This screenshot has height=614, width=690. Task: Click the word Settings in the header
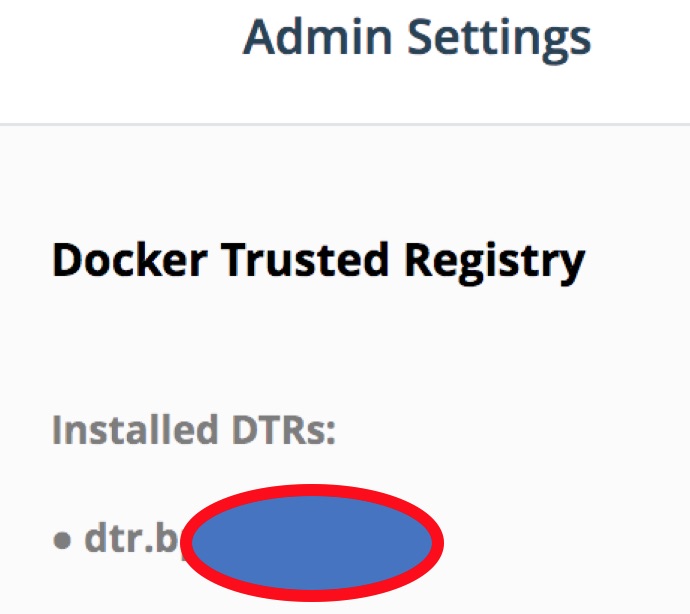pyautogui.click(x=499, y=40)
